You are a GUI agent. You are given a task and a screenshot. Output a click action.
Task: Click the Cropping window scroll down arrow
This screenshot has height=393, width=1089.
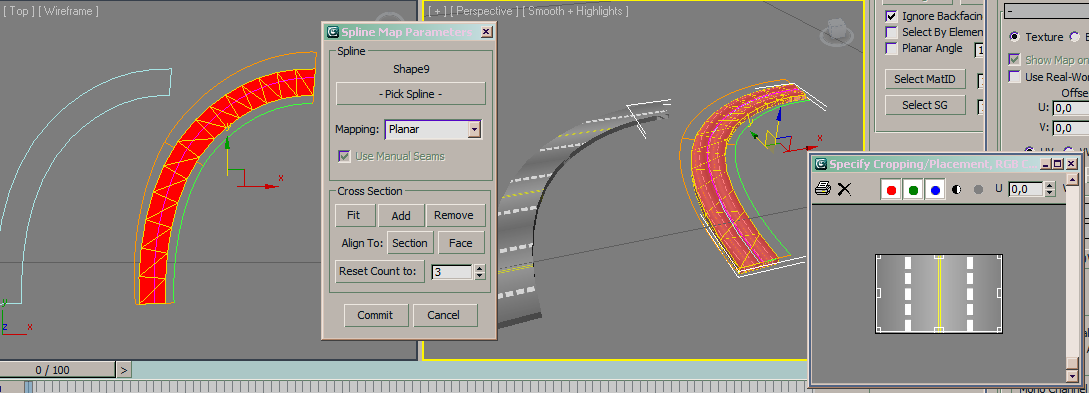point(1072,376)
